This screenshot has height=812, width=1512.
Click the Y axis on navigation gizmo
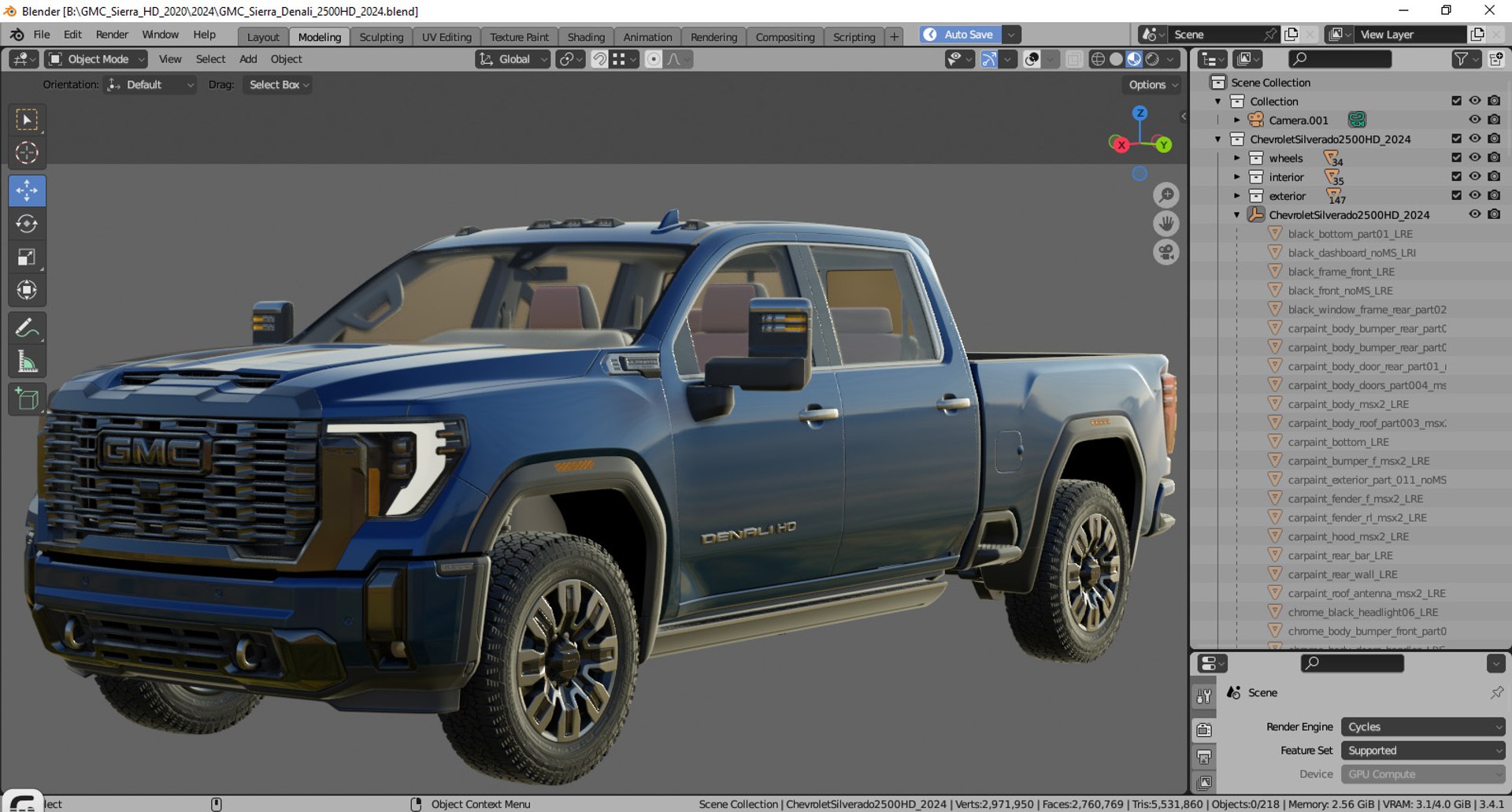[x=1163, y=145]
